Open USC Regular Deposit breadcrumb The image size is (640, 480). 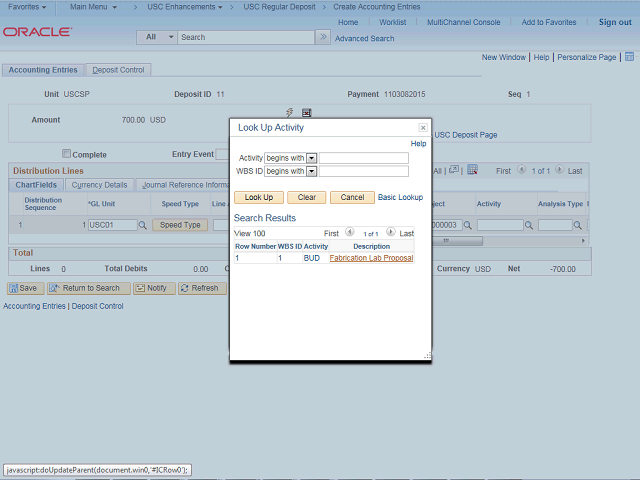coord(279,7)
